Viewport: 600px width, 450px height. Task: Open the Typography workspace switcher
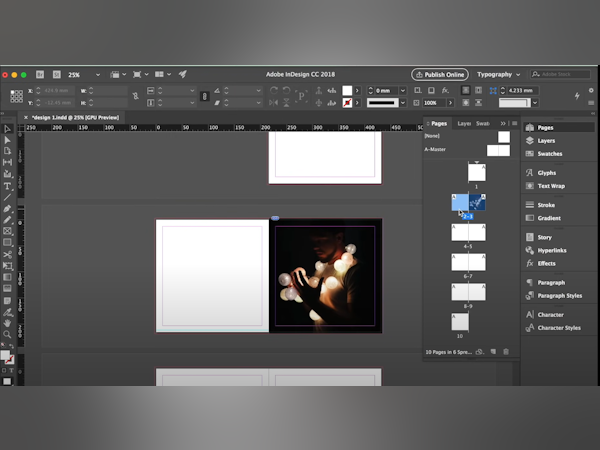coord(499,74)
